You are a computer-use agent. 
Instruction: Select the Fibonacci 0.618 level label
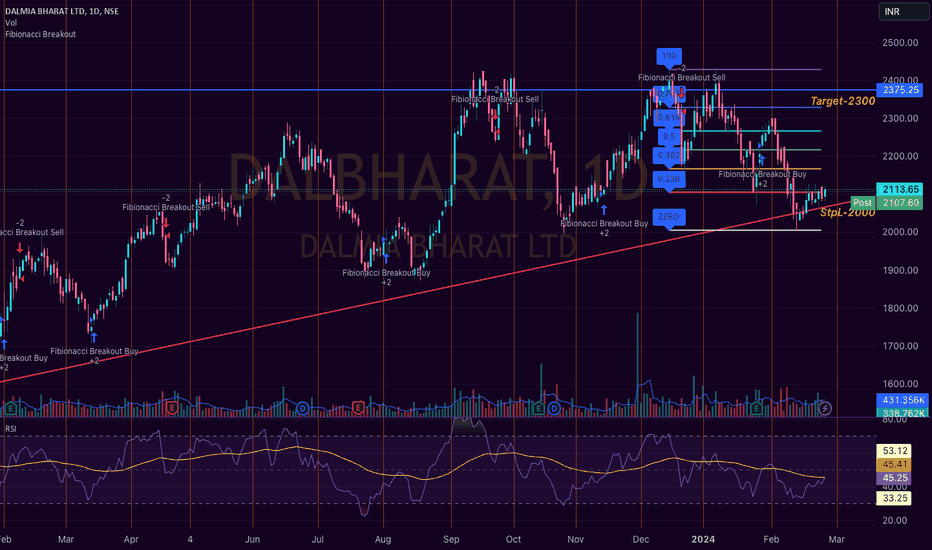[x=669, y=117]
